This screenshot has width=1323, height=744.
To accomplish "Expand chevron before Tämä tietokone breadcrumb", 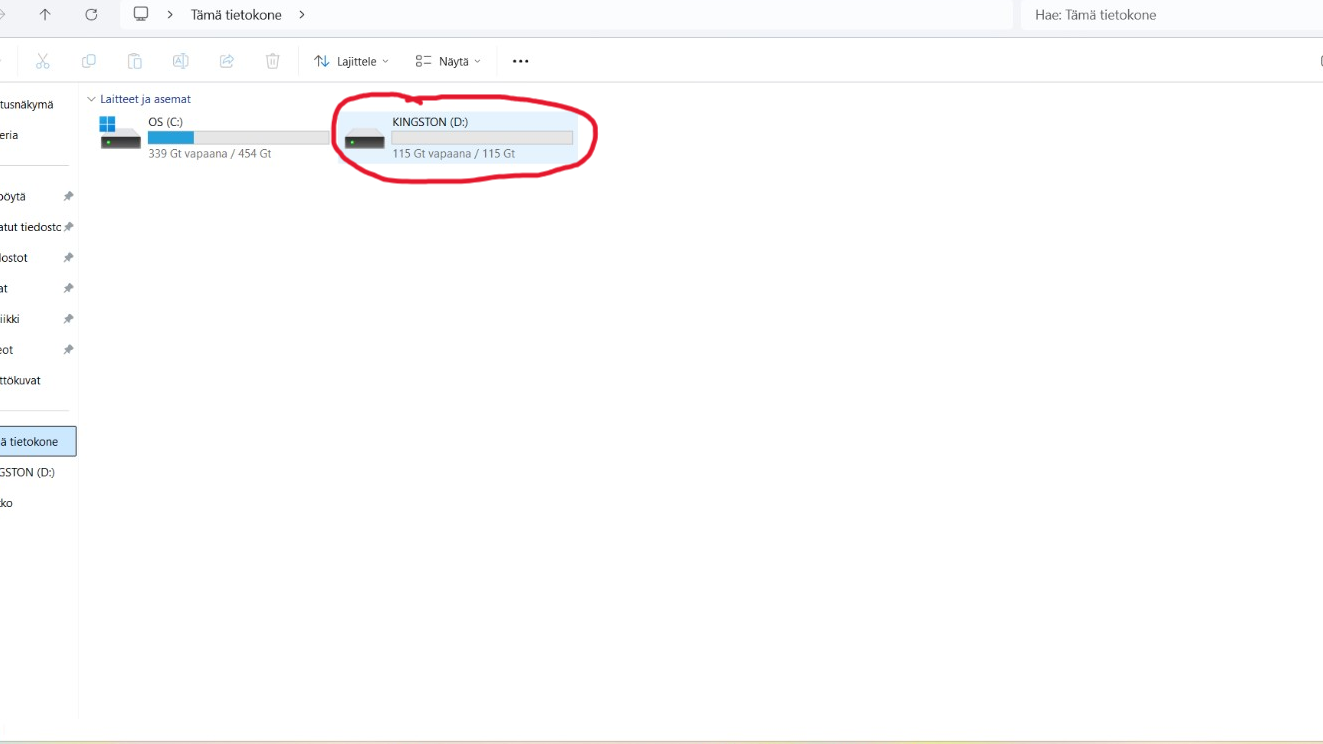I will [x=170, y=15].
